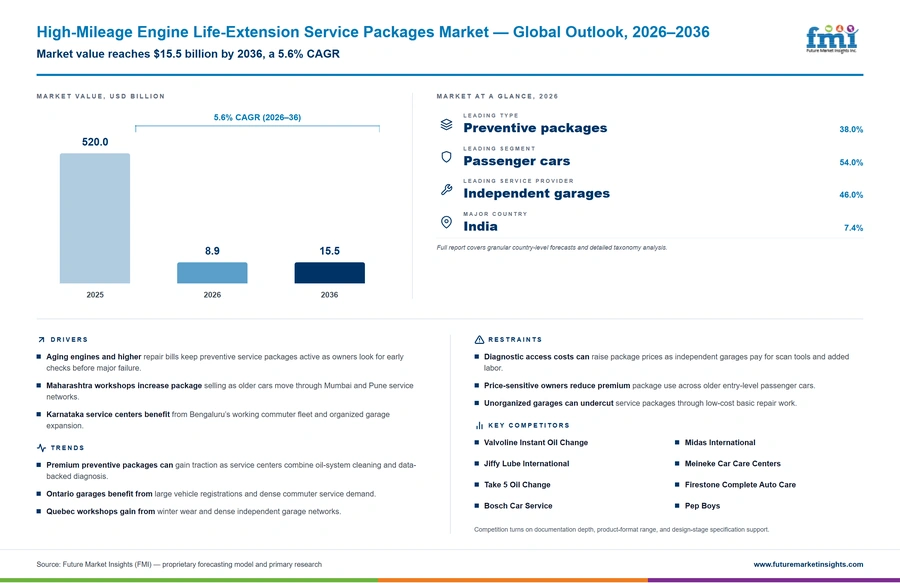Select the 2025 bar labeled 520.0
Screen dimensions: 900x583
coord(95,218)
